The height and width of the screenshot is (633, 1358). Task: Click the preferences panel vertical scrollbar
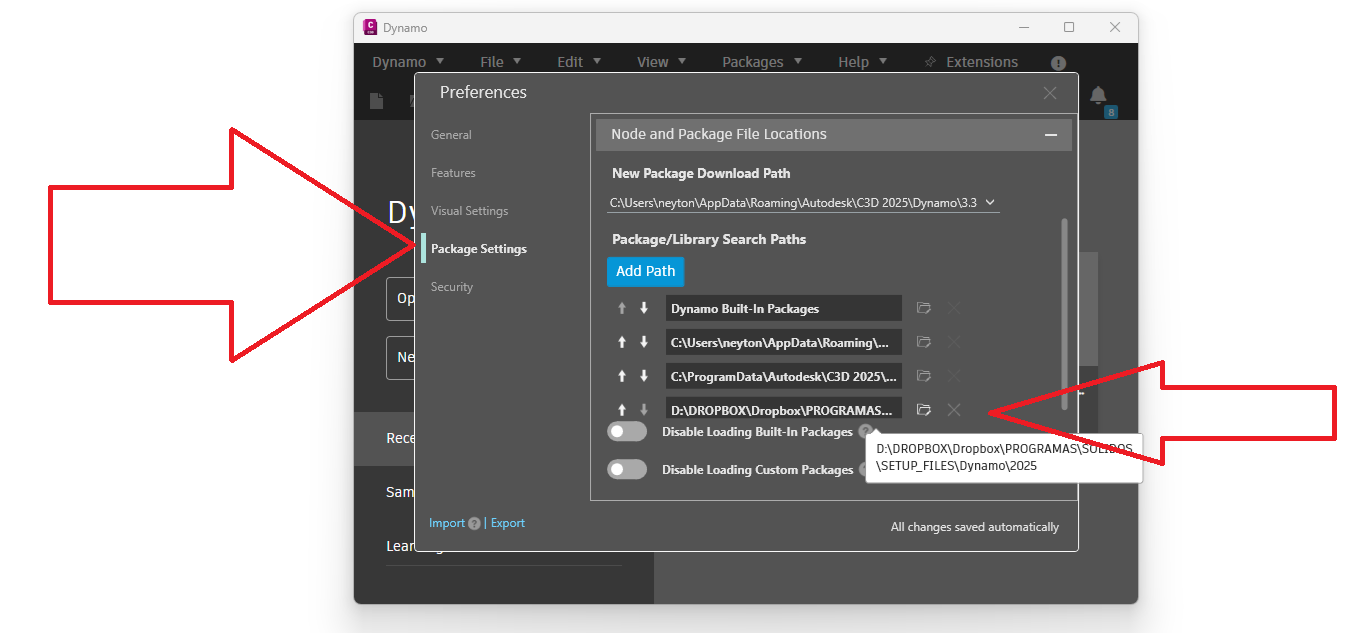(1064, 314)
